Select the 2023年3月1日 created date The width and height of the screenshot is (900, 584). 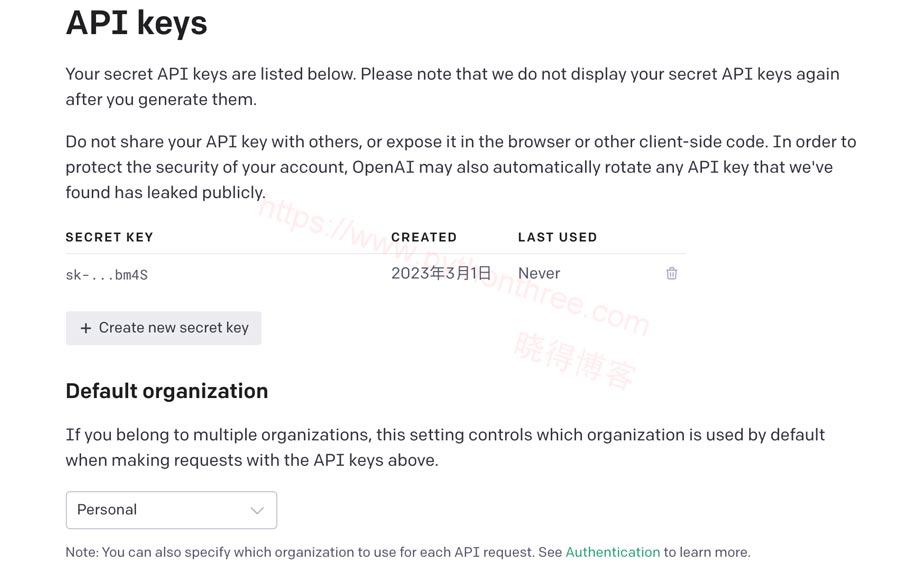(x=441, y=273)
